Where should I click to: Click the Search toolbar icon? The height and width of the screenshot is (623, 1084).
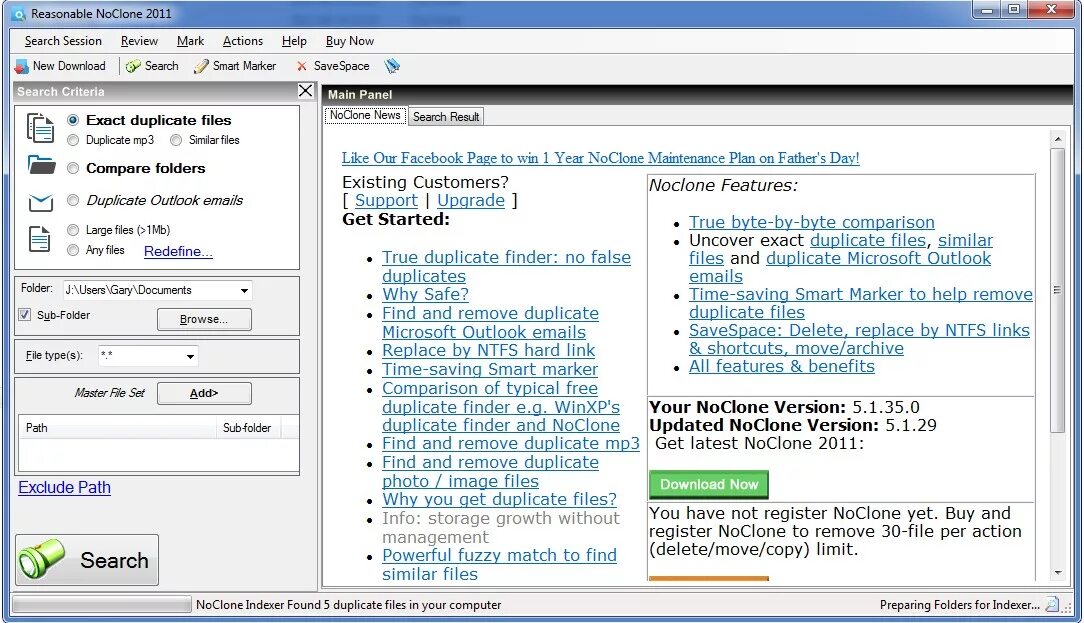133,66
